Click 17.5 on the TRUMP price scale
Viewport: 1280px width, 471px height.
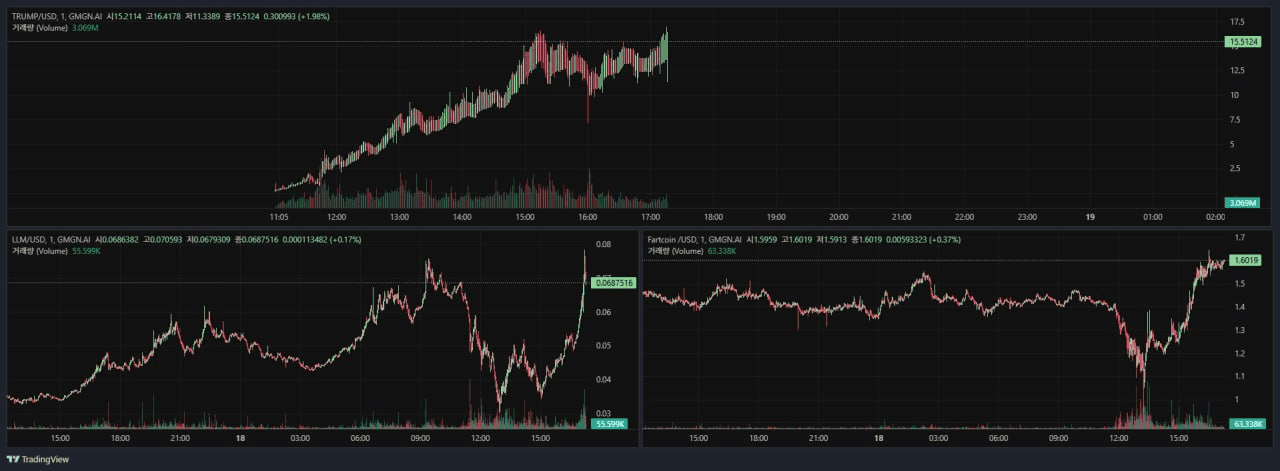click(x=1236, y=21)
